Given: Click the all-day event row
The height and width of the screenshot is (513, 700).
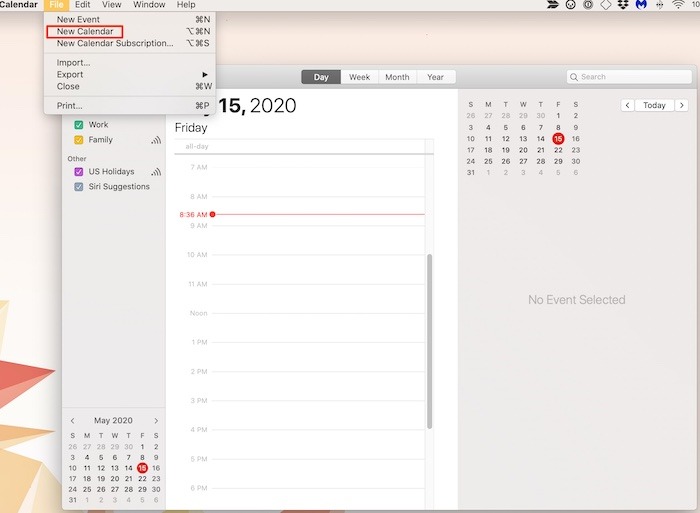Looking at the screenshot, I should pos(304,146).
